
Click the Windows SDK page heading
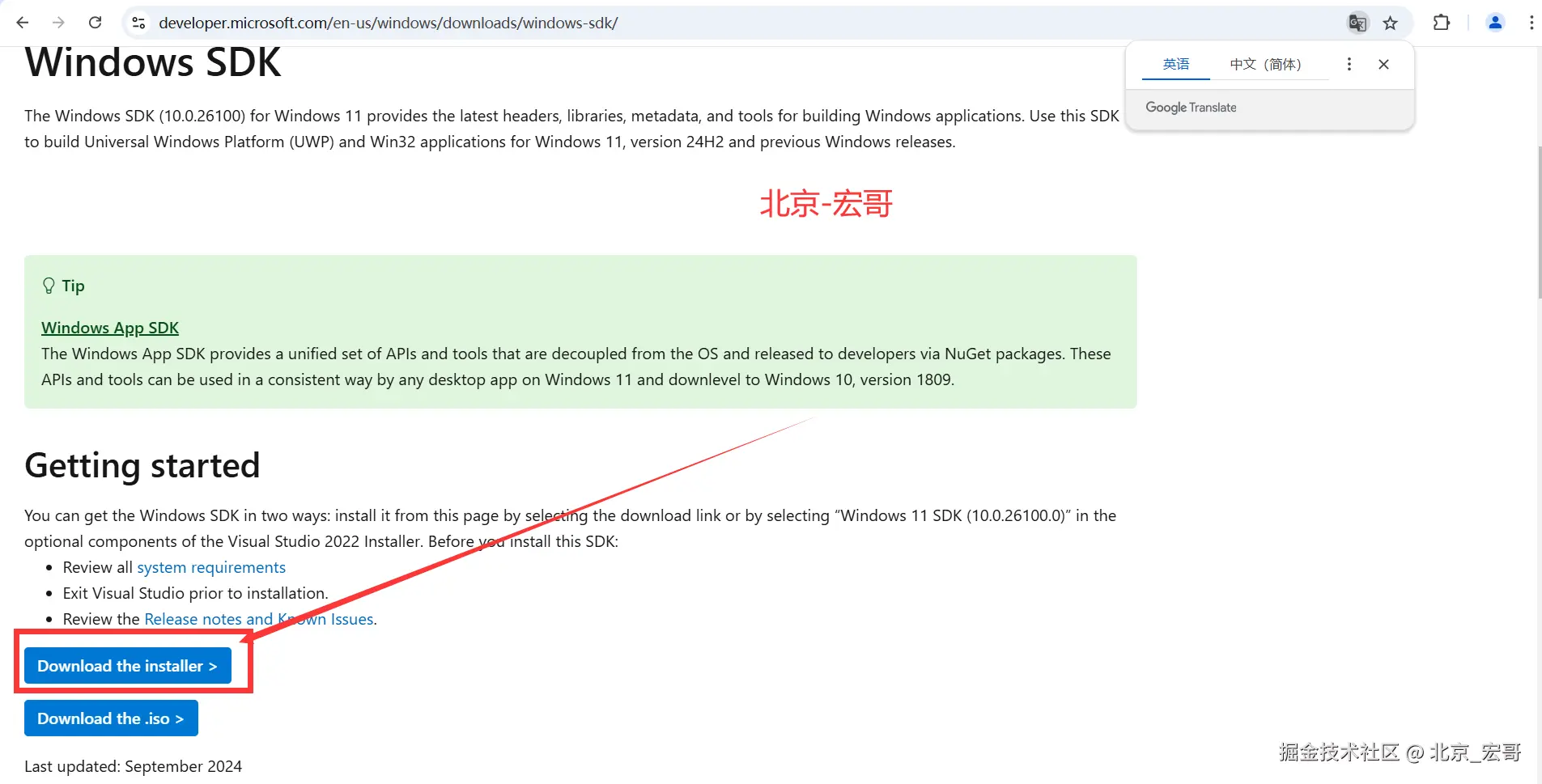pyautogui.click(x=153, y=62)
